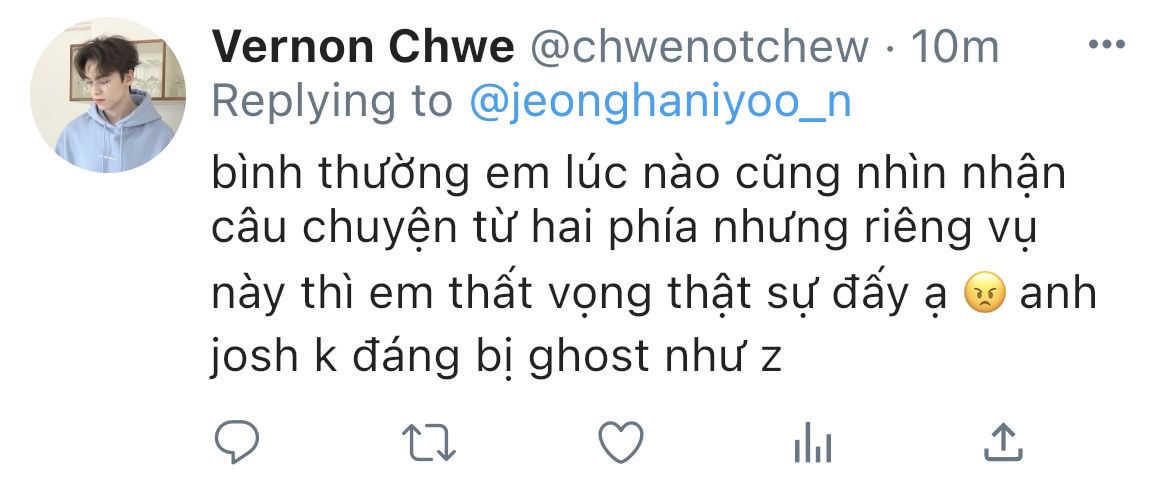Like the tweet with the heart icon
The height and width of the screenshot is (488, 1170).
pos(621,442)
